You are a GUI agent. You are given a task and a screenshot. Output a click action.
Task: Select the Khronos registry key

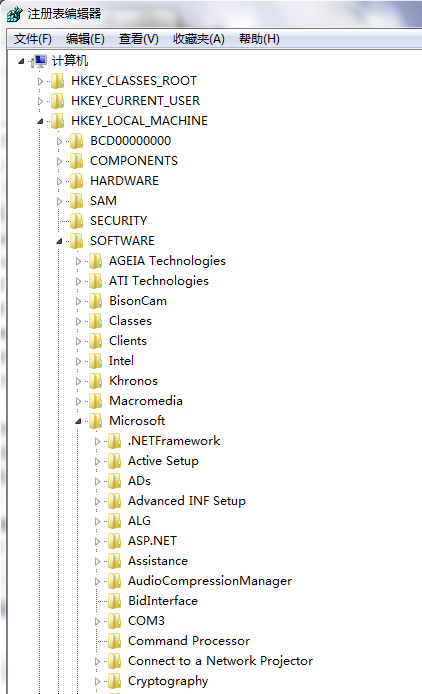pyautogui.click(x=133, y=381)
